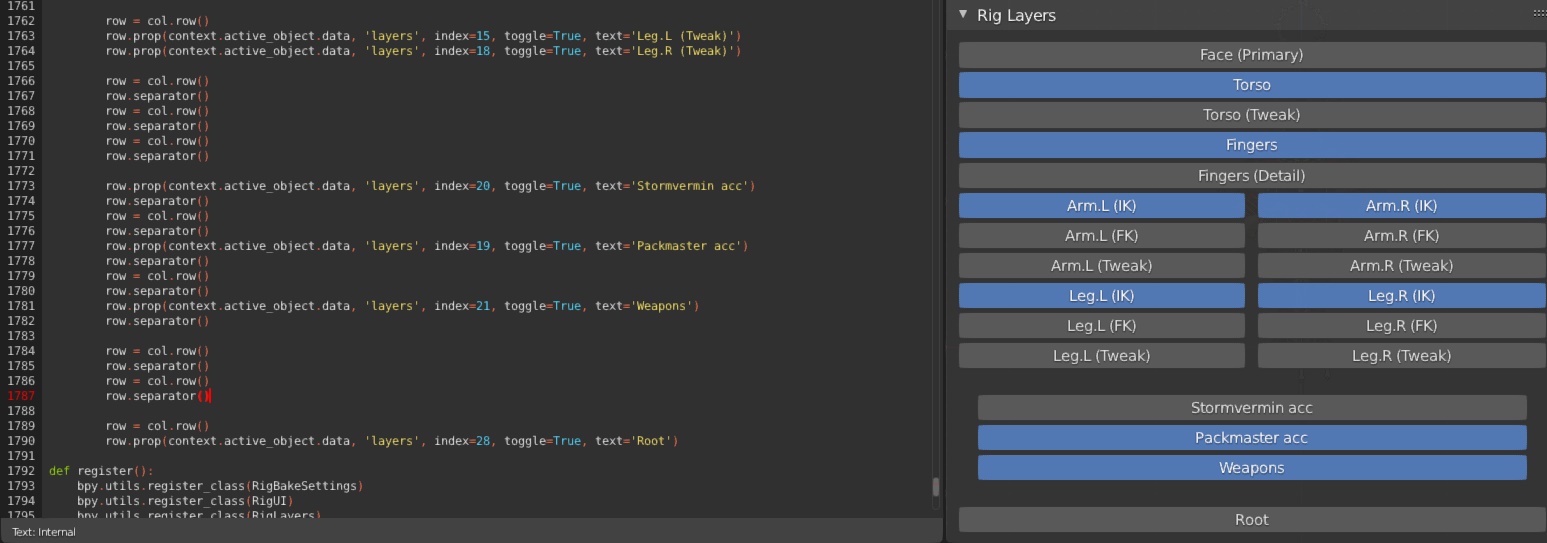Disable the Torso rig layer

click(x=1251, y=85)
